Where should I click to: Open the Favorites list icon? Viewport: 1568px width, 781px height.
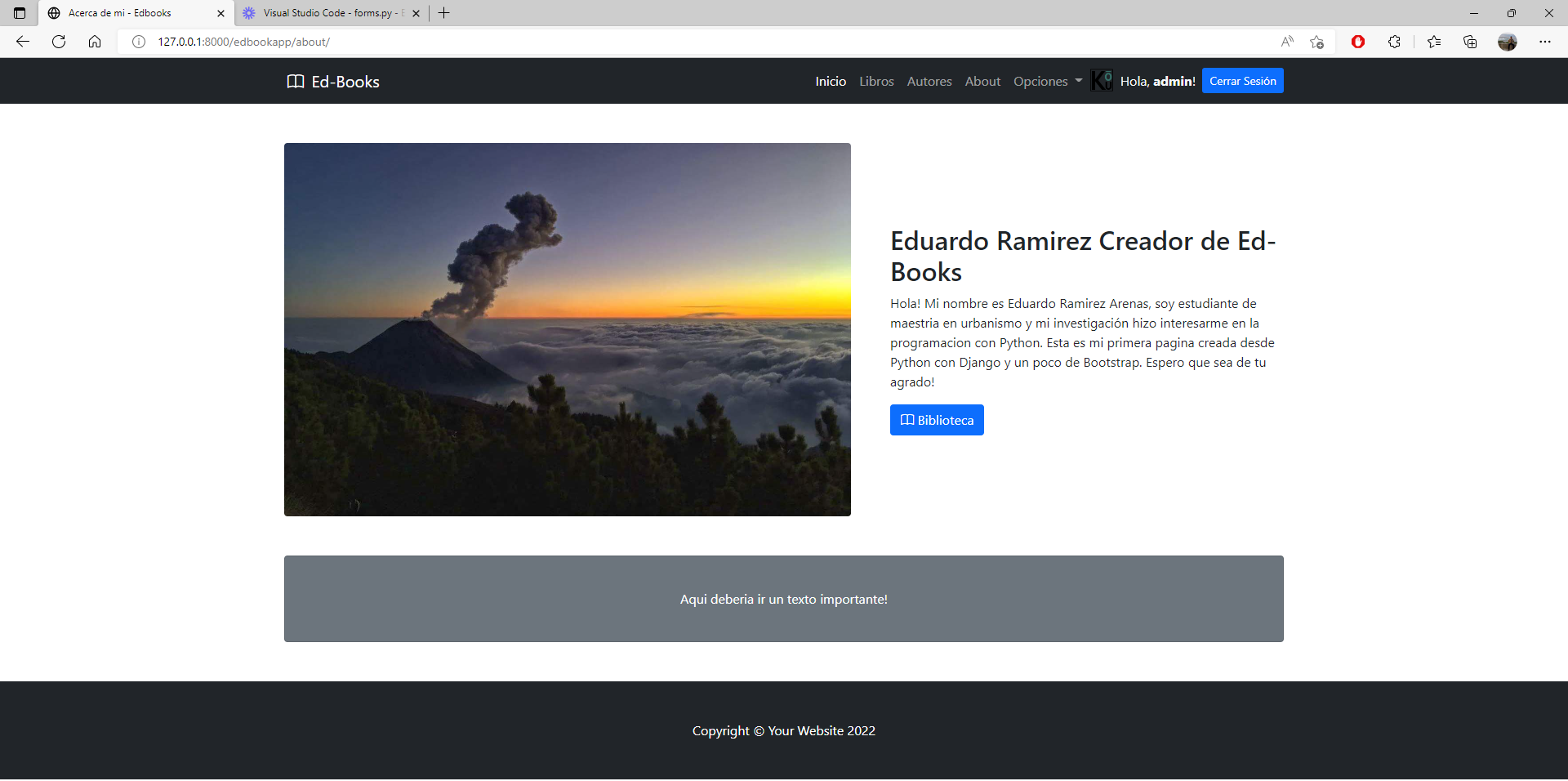point(1434,42)
